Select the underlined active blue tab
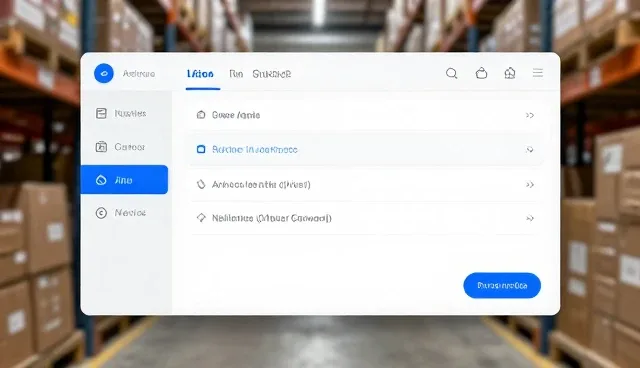Screen dimensions: 640x368 (x=200, y=74)
